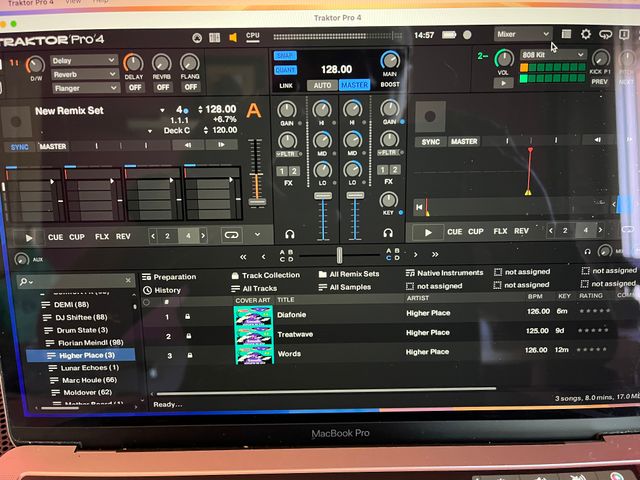Viewport: 640px width, 480px height.
Task: Click Deck A tempo fader
Action: click(257, 202)
